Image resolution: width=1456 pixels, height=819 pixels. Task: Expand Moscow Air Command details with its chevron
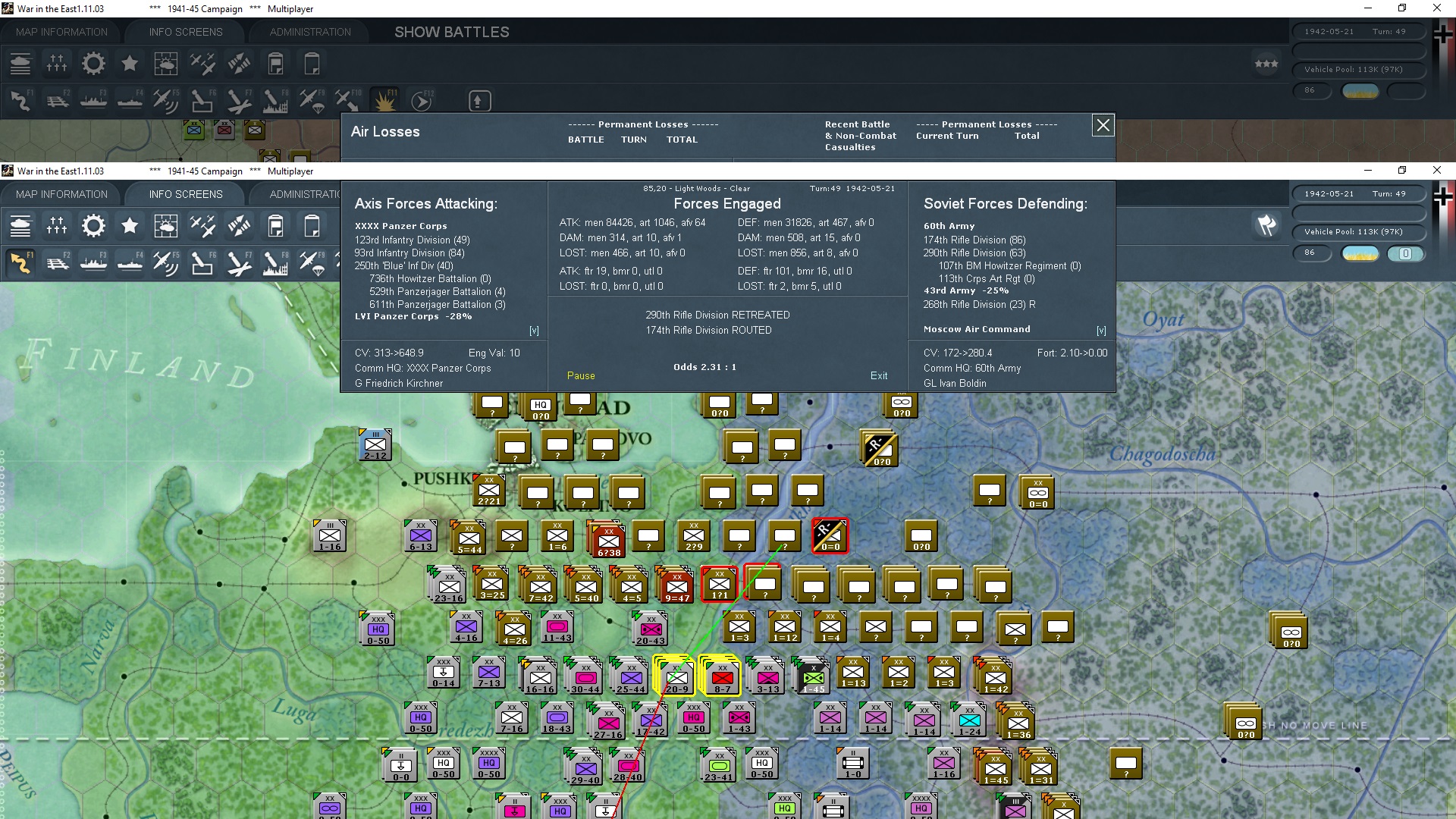pyautogui.click(x=1103, y=330)
